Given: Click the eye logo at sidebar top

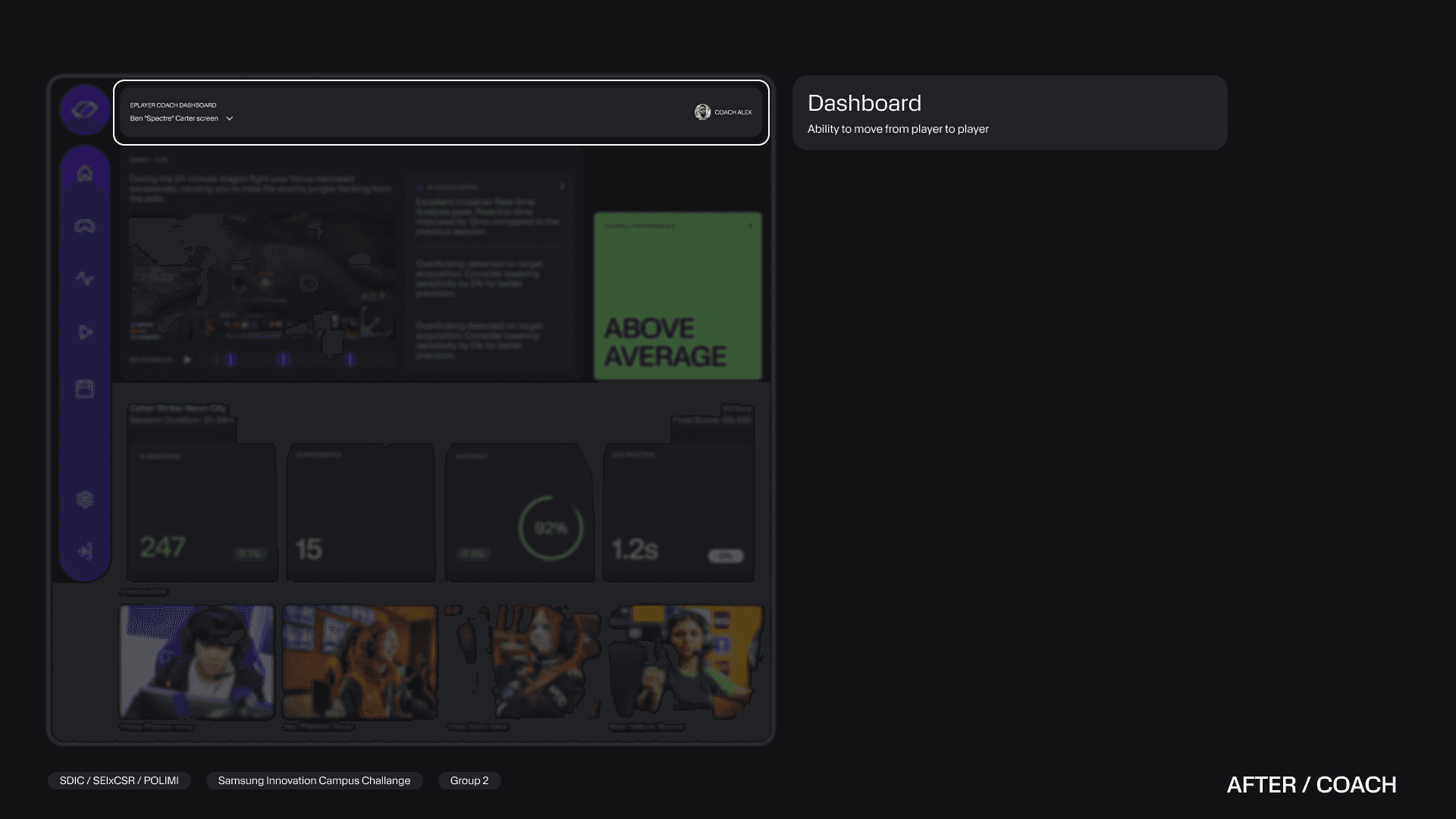Looking at the screenshot, I should [x=84, y=111].
